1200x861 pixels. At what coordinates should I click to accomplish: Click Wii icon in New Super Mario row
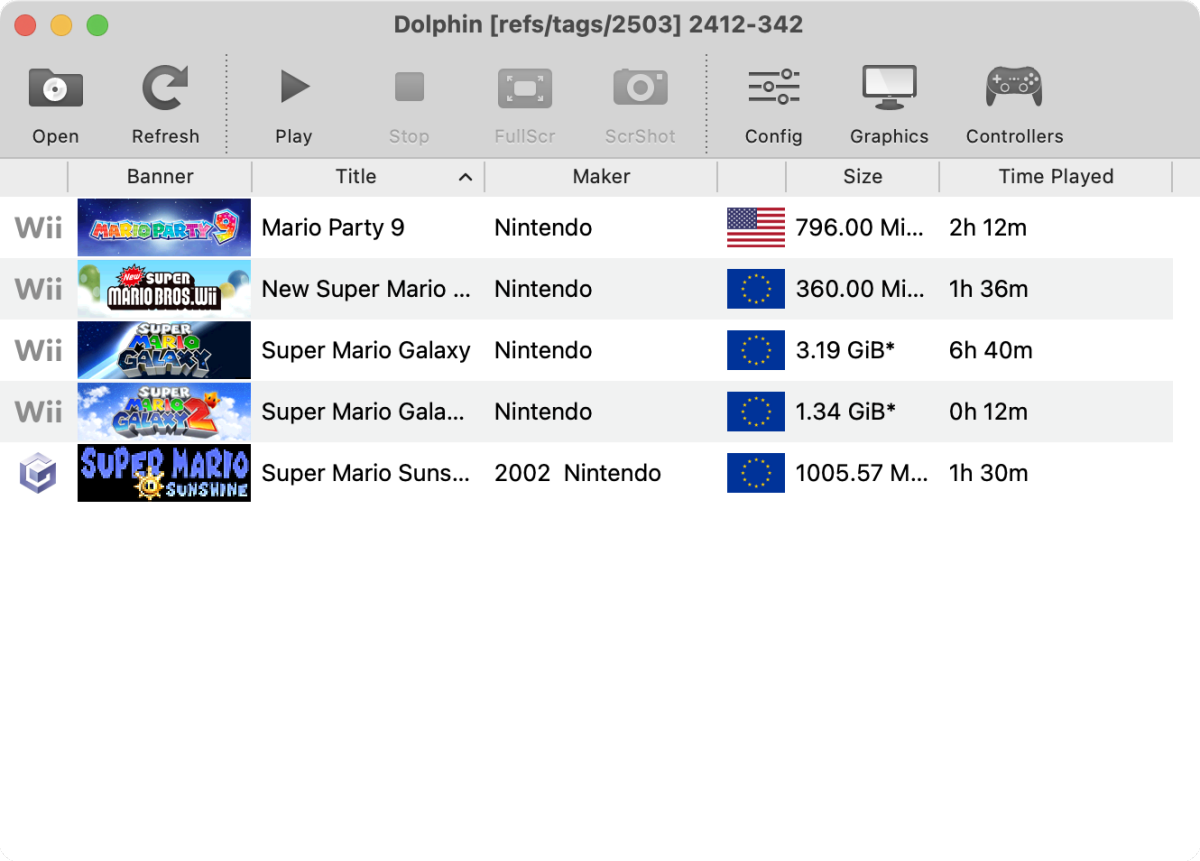click(38, 289)
